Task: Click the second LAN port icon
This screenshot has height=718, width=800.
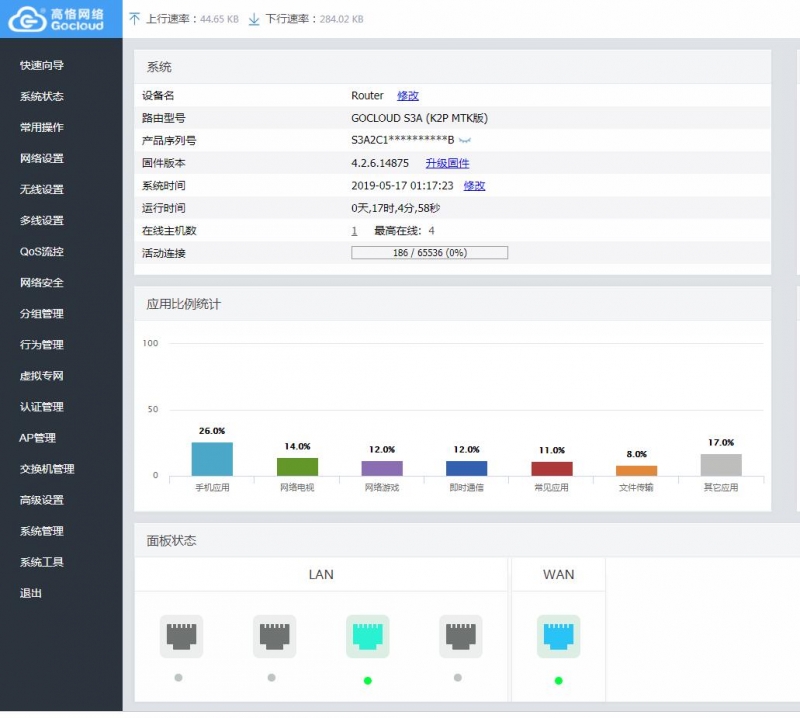Action: (274, 636)
